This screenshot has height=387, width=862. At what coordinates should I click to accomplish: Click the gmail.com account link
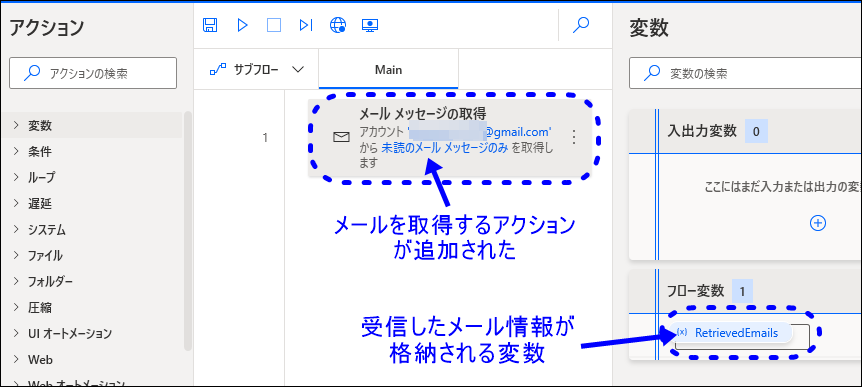[480, 132]
